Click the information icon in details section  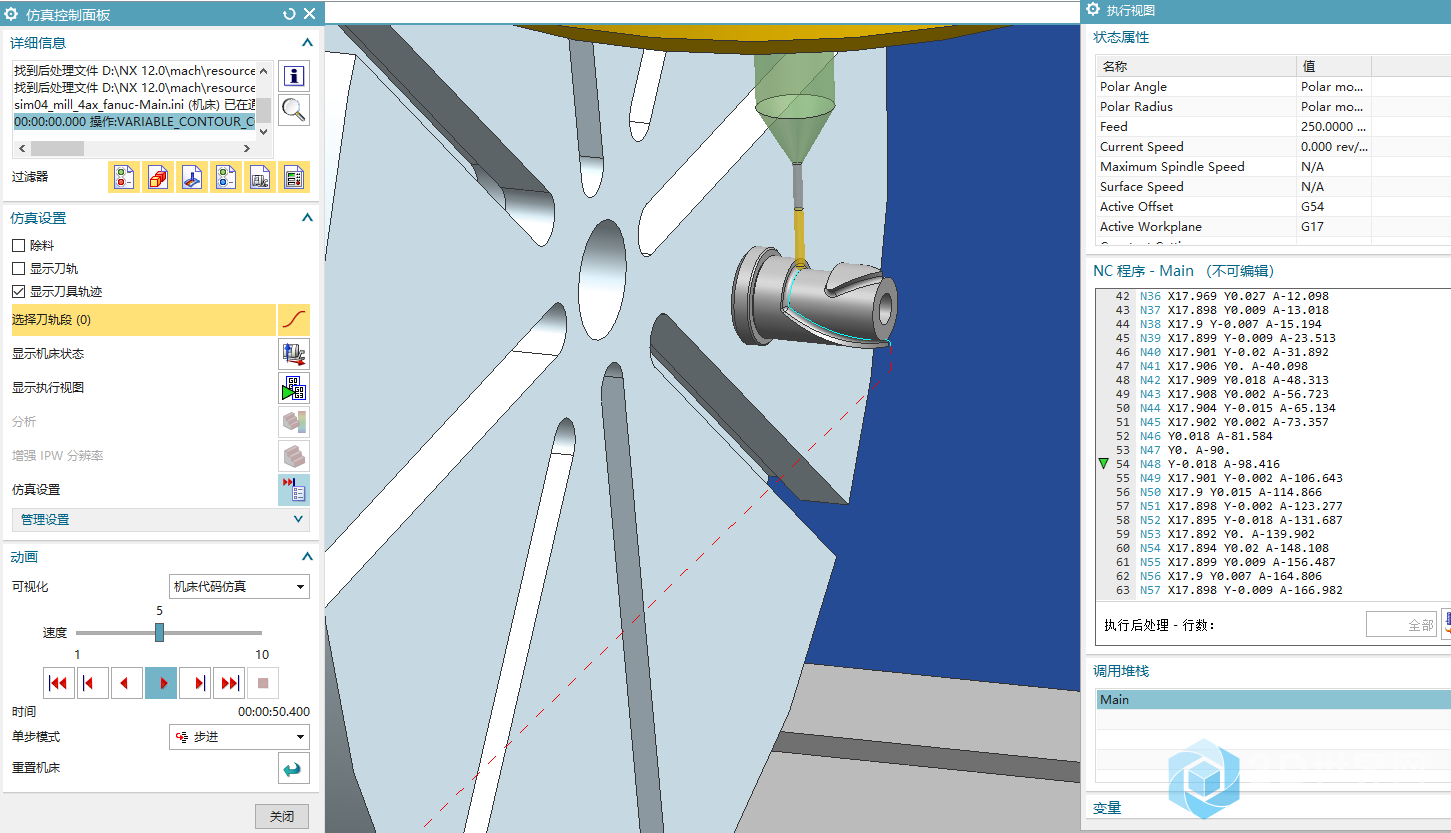294,76
